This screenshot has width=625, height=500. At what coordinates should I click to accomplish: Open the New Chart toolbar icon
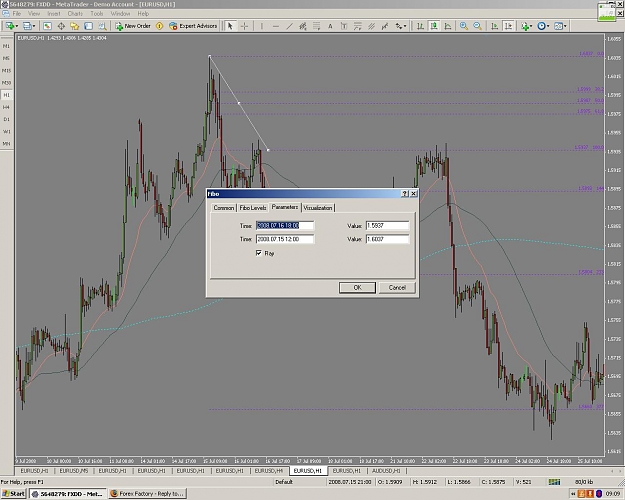click(9, 26)
